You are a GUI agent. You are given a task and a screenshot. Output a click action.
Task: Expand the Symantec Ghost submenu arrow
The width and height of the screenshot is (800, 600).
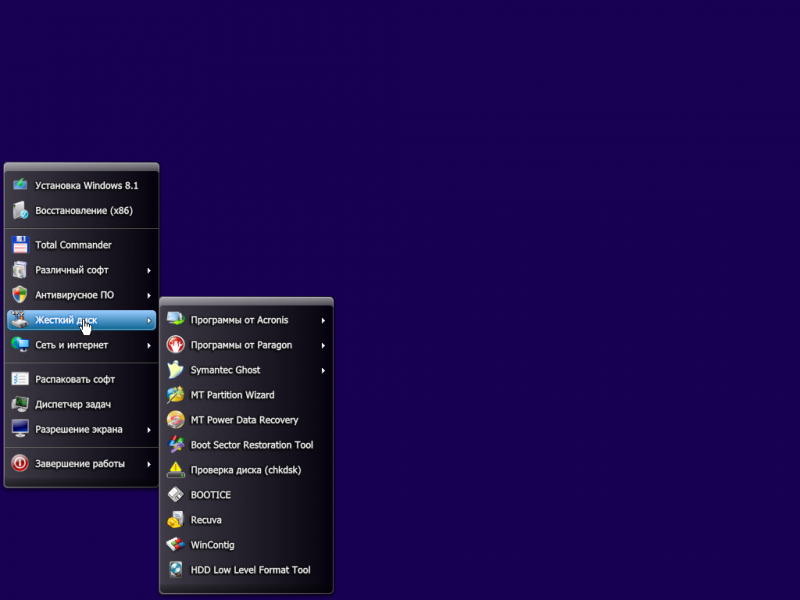click(x=323, y=370)
